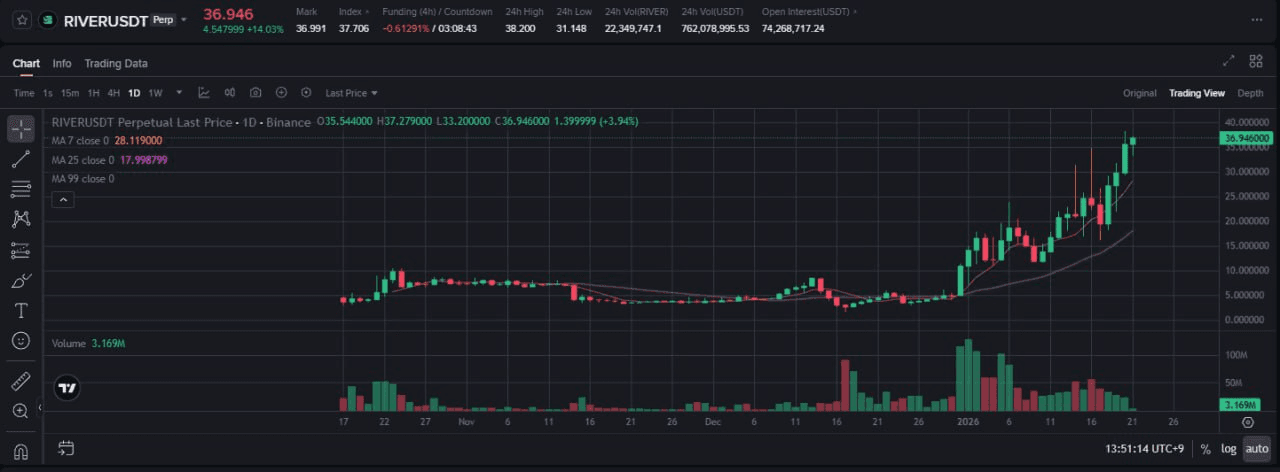This screenshot has height=472, width=1280.
Task: Click the circled dot toolbar icon
Action: click(306, 93)
